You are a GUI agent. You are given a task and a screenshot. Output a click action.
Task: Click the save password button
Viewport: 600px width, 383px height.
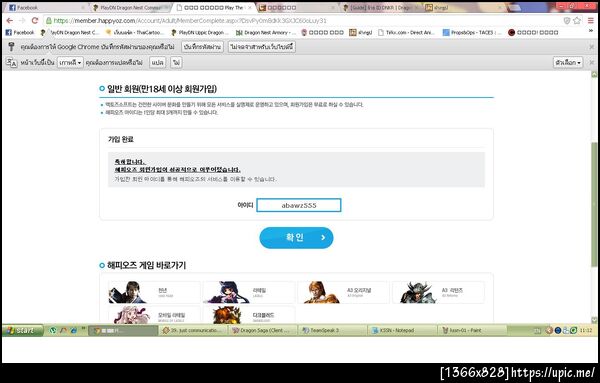(202, 47)
